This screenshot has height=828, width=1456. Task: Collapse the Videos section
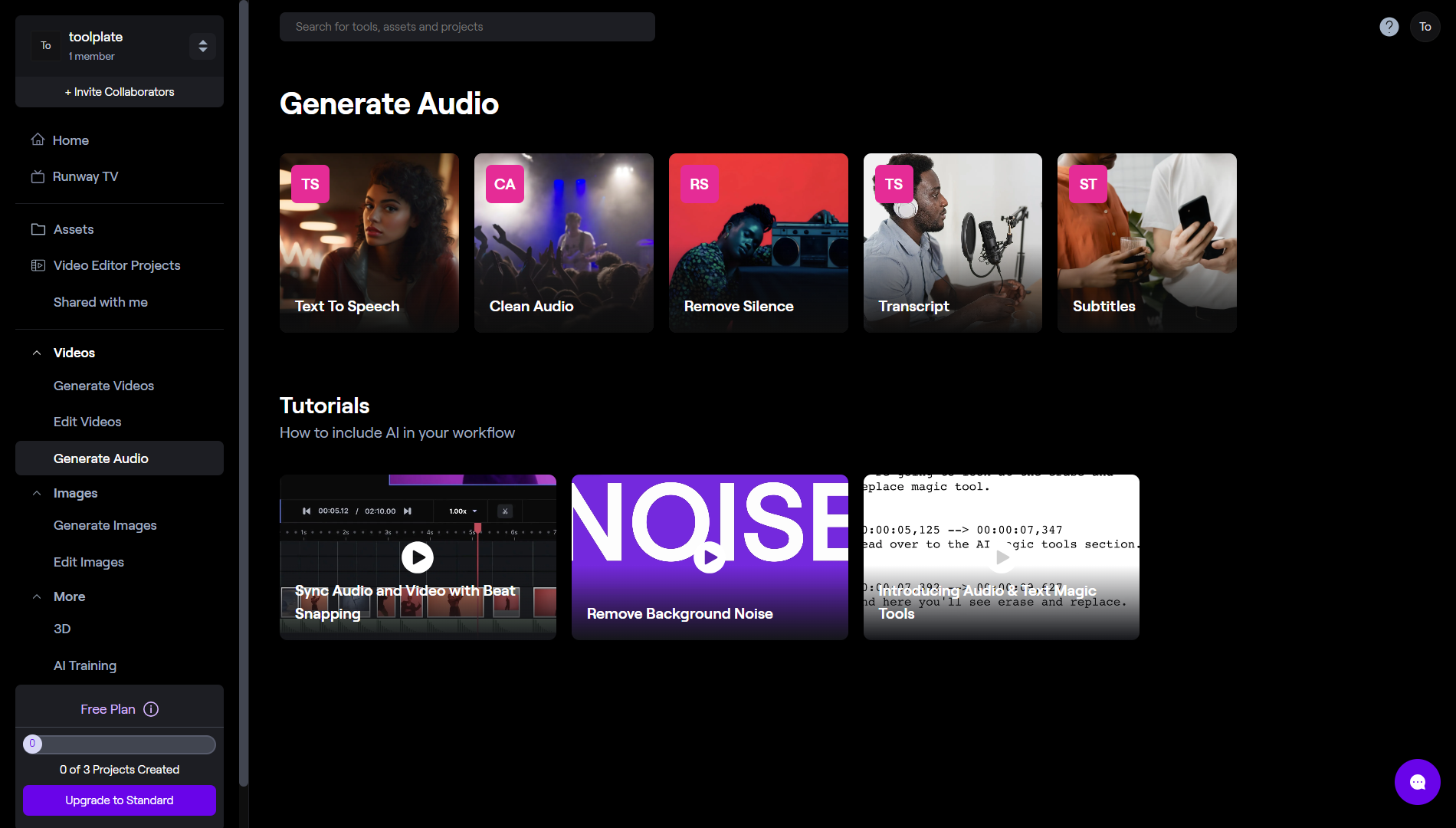(37, 353)
